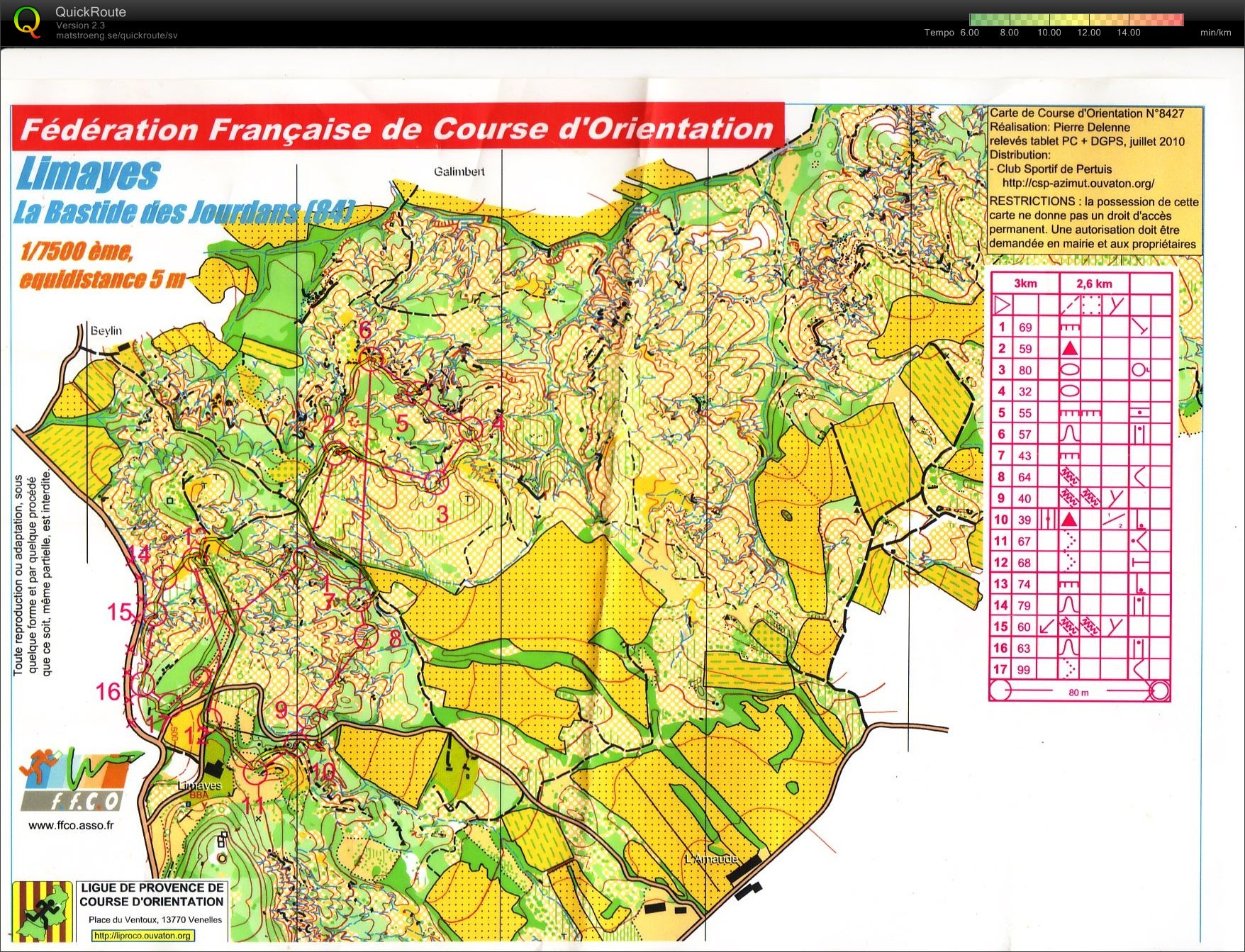
Task: Click the blue 'Limayes' map title
Action: pyautogui.click(x=88, y=175)
